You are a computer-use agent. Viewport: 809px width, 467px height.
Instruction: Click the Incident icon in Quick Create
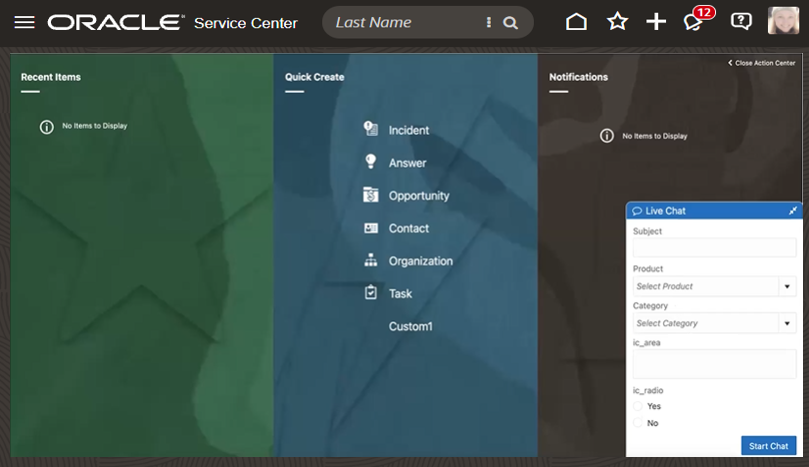point(370,128)
